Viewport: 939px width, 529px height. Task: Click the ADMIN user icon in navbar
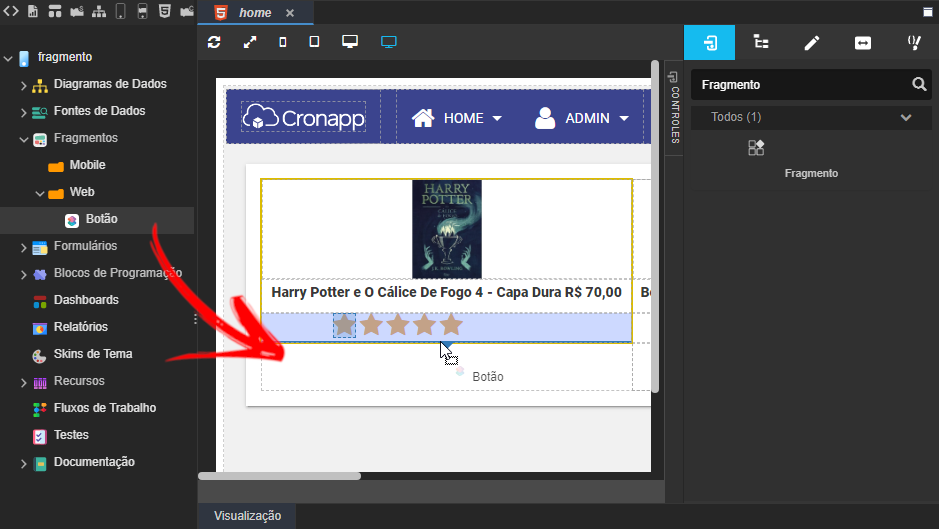coord(545,118)
